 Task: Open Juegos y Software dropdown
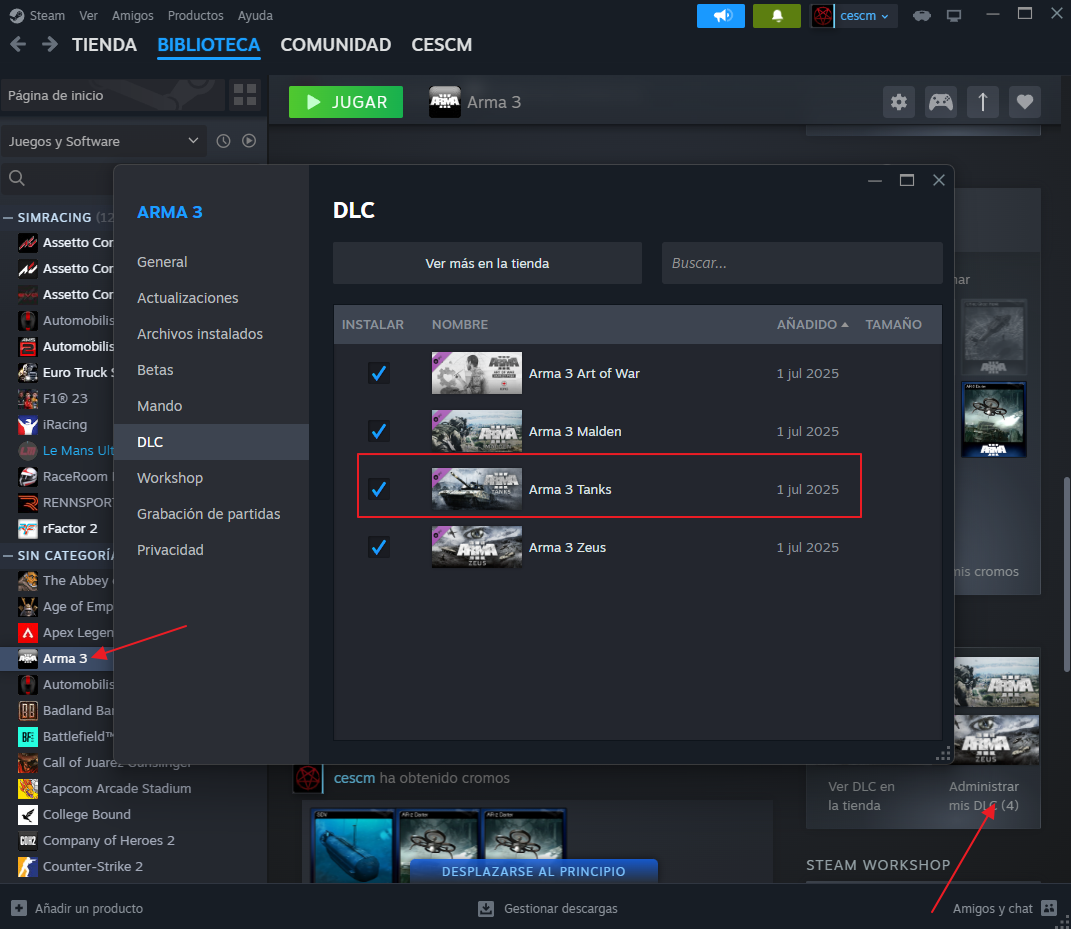pos(103,141)
